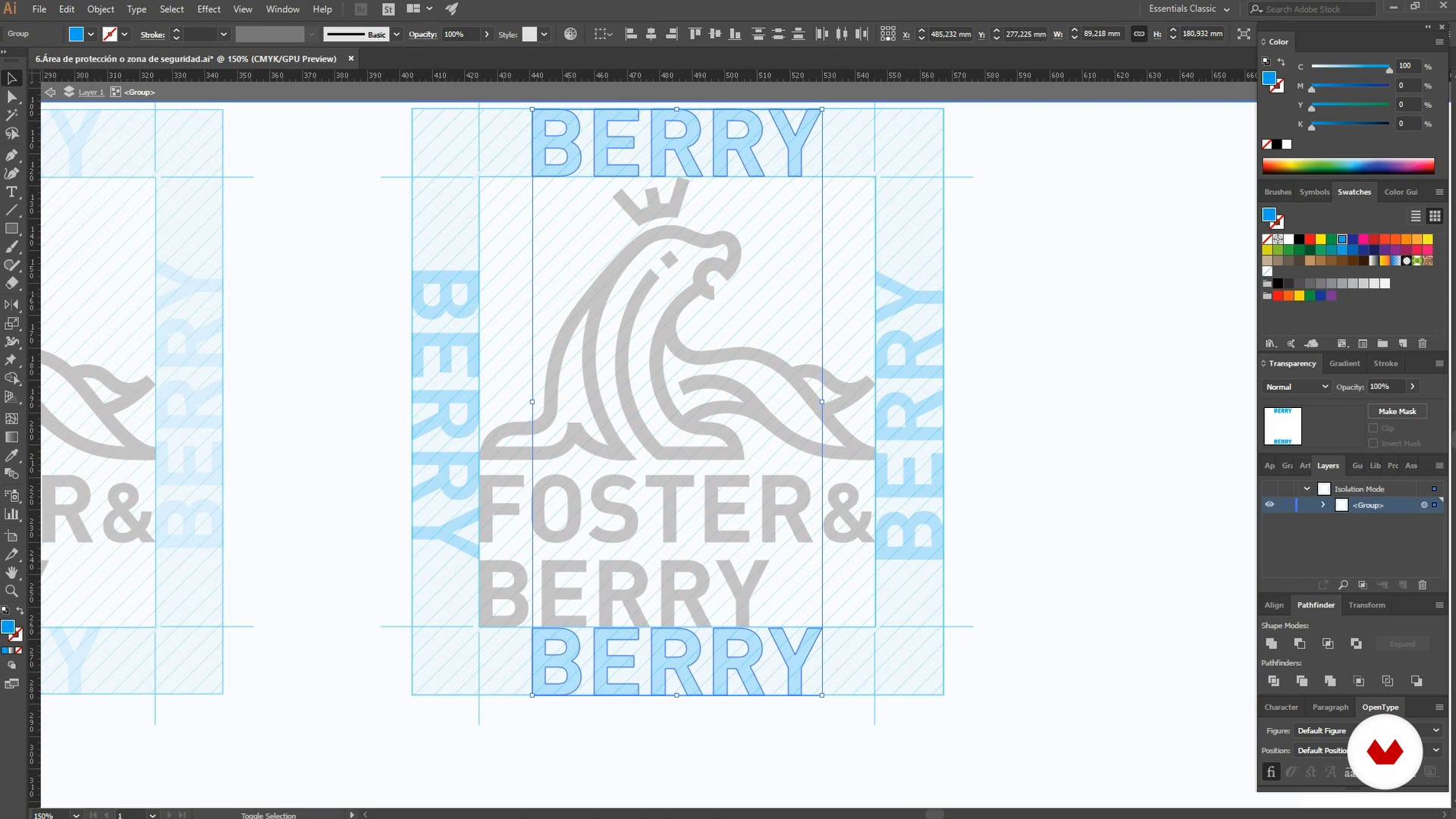Click the Layer 1 breadcrumb link
Image resolution: width=1456 pixels, height=819 pixels.
coord(91,93)
